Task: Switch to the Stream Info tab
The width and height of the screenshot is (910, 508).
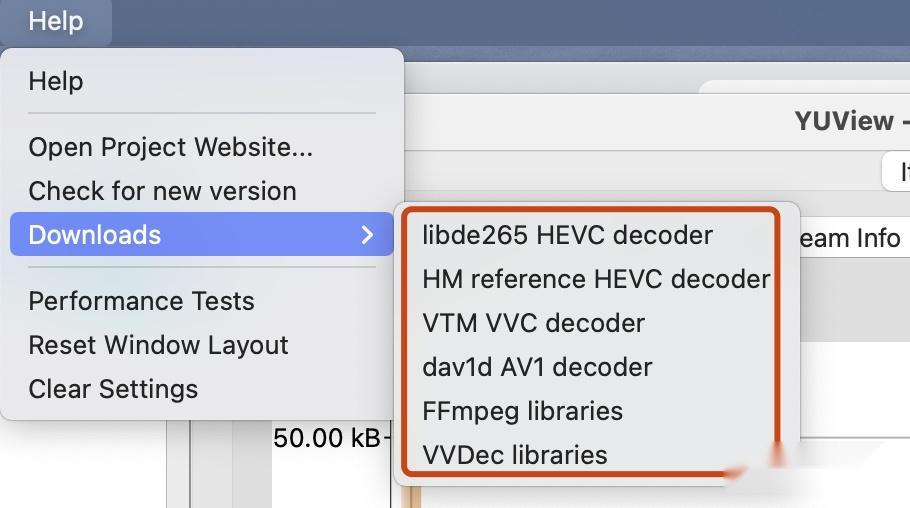Action: coord(850,238)
